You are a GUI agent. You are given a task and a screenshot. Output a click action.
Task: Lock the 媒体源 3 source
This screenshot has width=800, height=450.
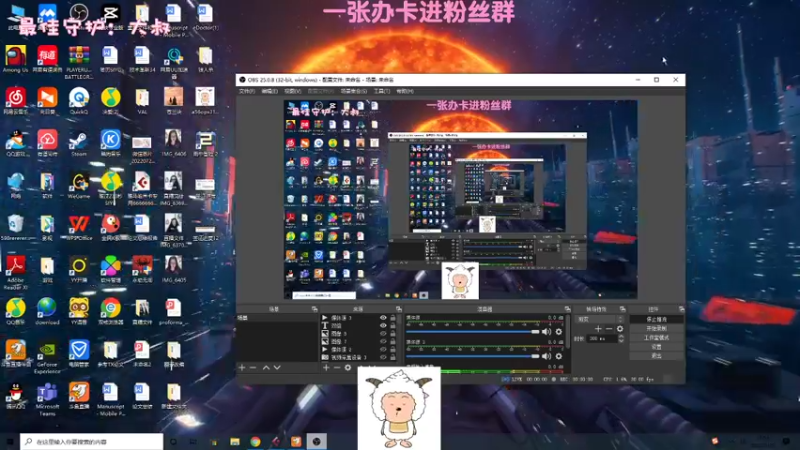tap(393, 318)
